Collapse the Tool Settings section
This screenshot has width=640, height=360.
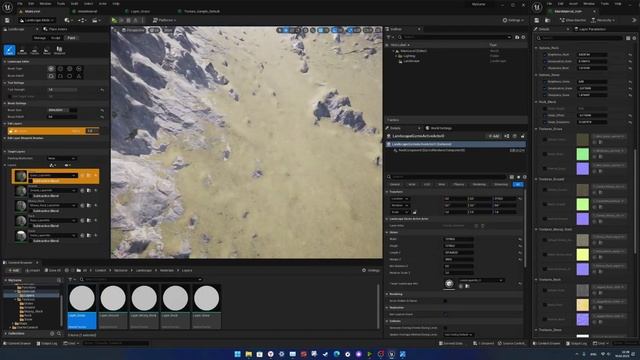[x=5, y=83]
